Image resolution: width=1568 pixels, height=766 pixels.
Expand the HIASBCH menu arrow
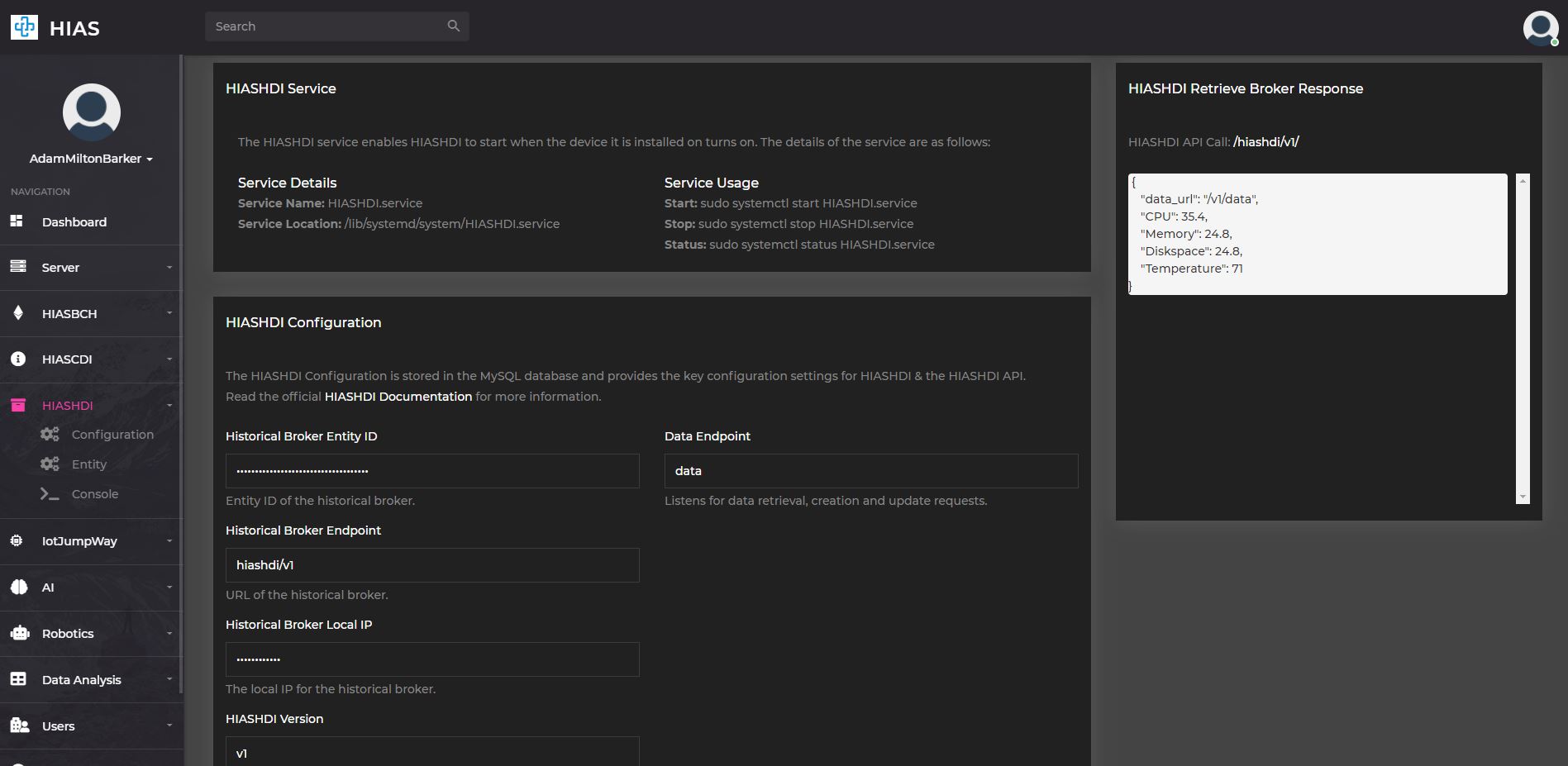169,313
